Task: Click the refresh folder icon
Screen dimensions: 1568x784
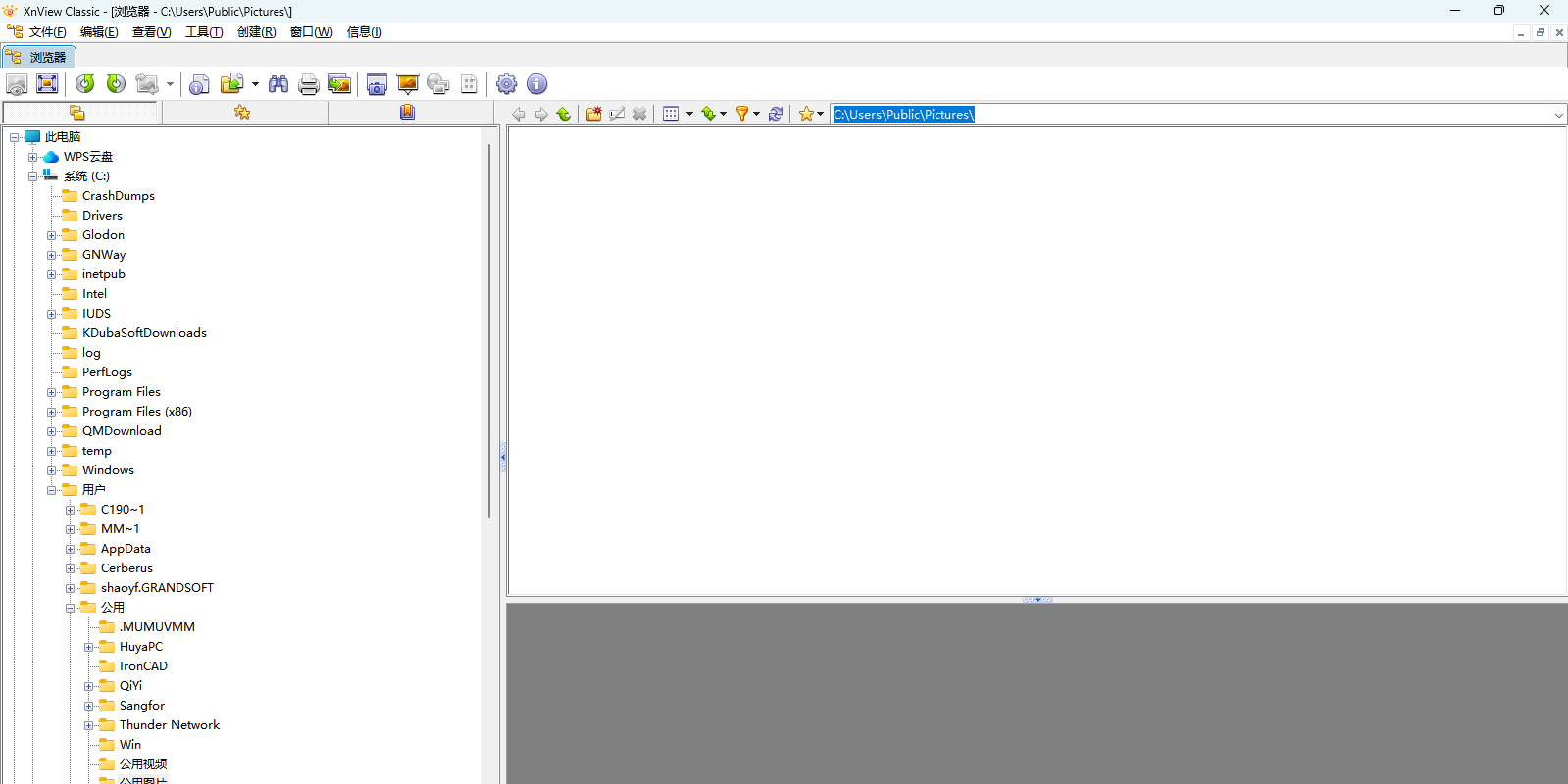Action: tap(776, 114)
